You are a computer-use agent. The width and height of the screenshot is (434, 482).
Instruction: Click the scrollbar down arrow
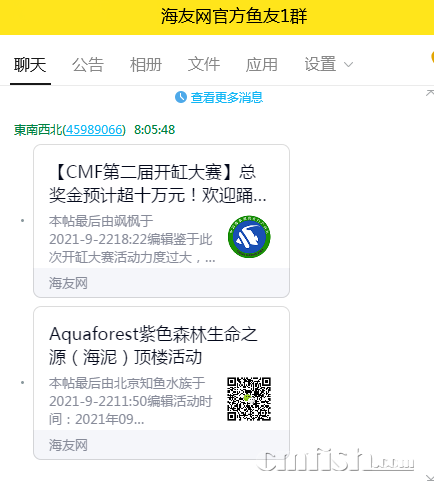point(430,477)
